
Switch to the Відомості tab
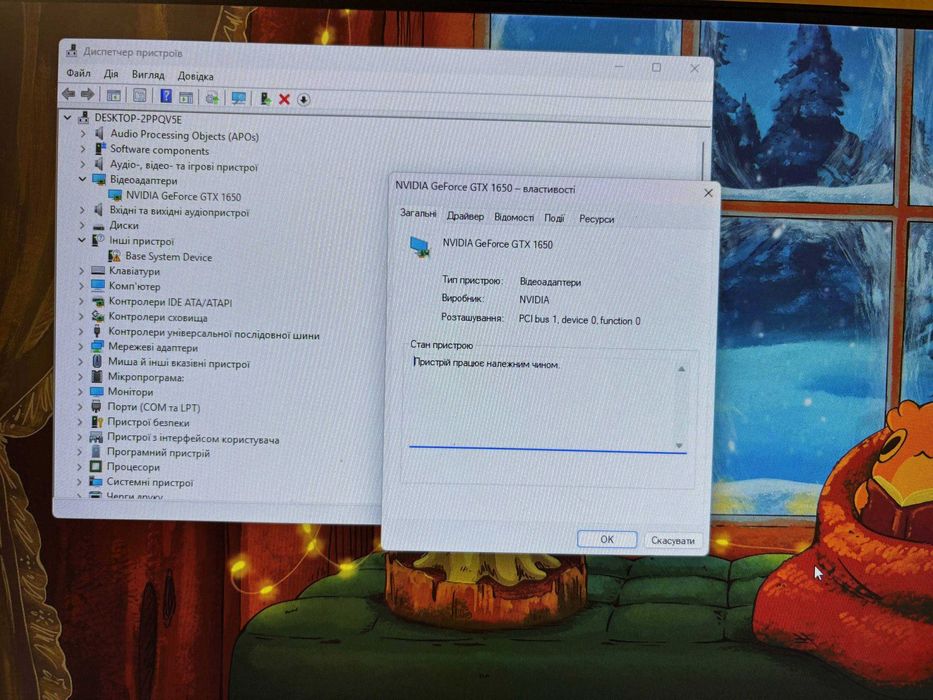(x=514, y=217)
